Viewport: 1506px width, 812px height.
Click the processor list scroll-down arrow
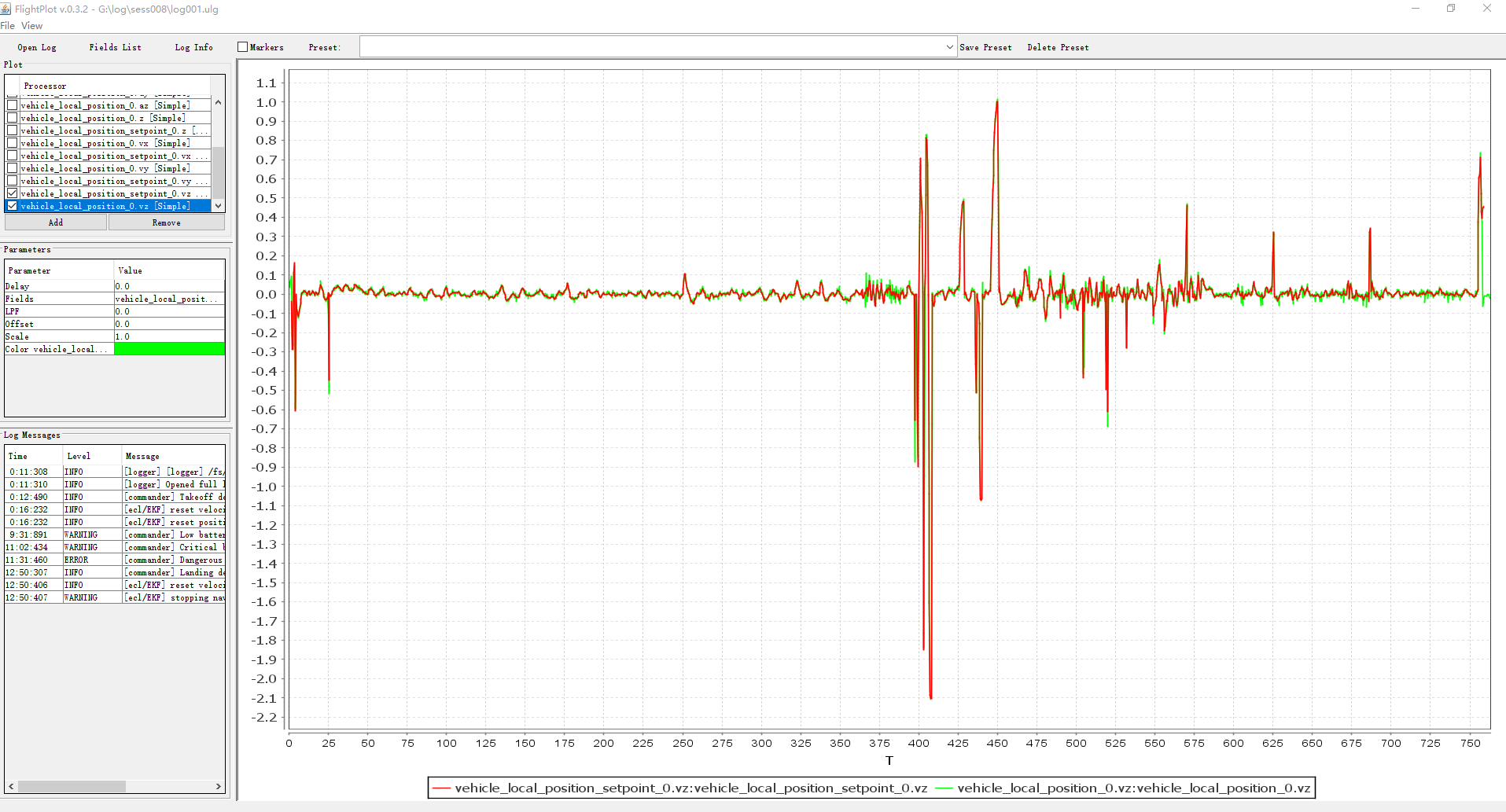pos(219,206)
